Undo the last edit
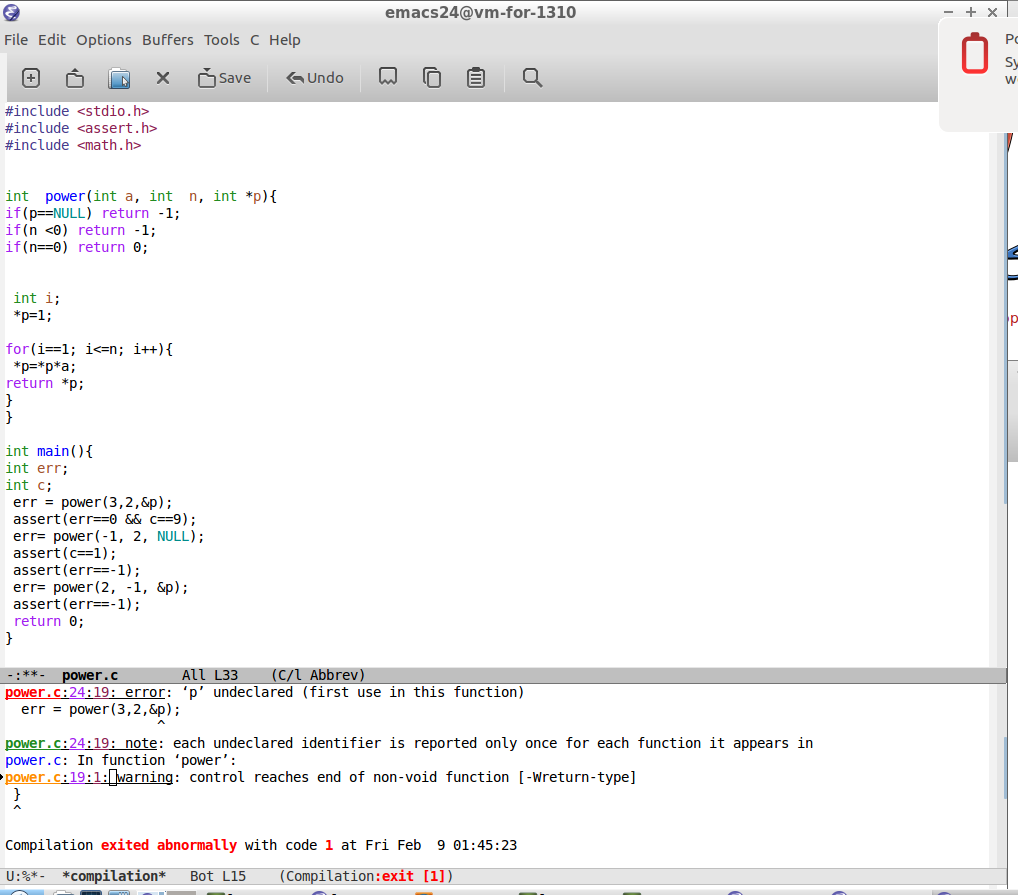1018x895 pixels. click(315, 77)
